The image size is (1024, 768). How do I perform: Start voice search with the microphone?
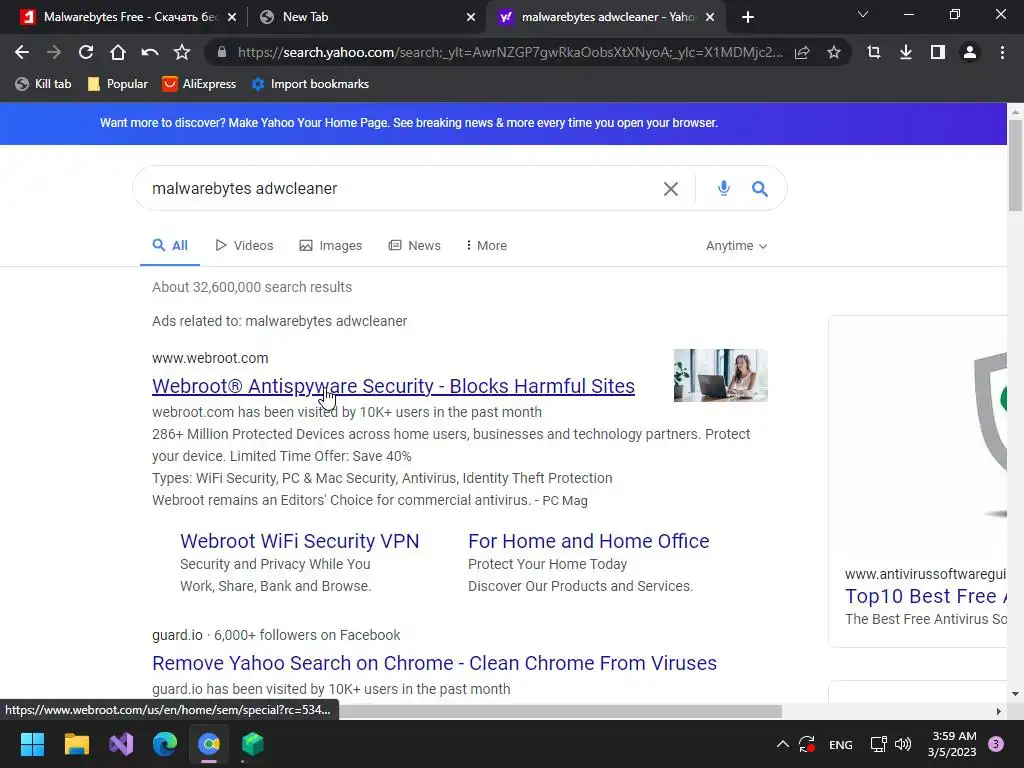coord(724,189)
